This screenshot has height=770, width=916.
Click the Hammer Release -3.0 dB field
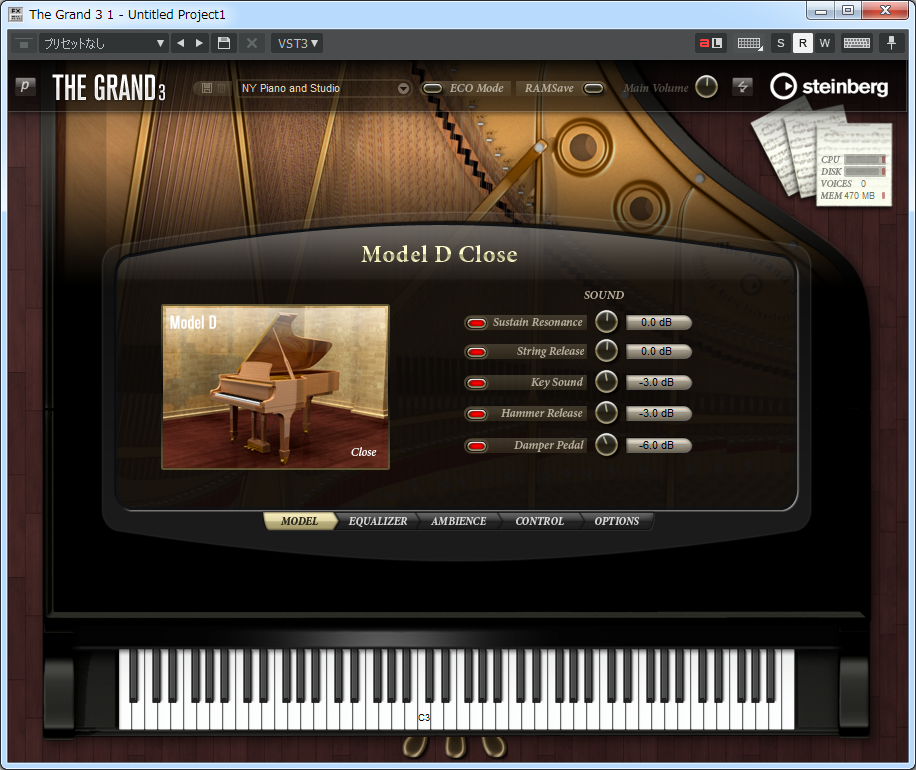tap(658, 413)
